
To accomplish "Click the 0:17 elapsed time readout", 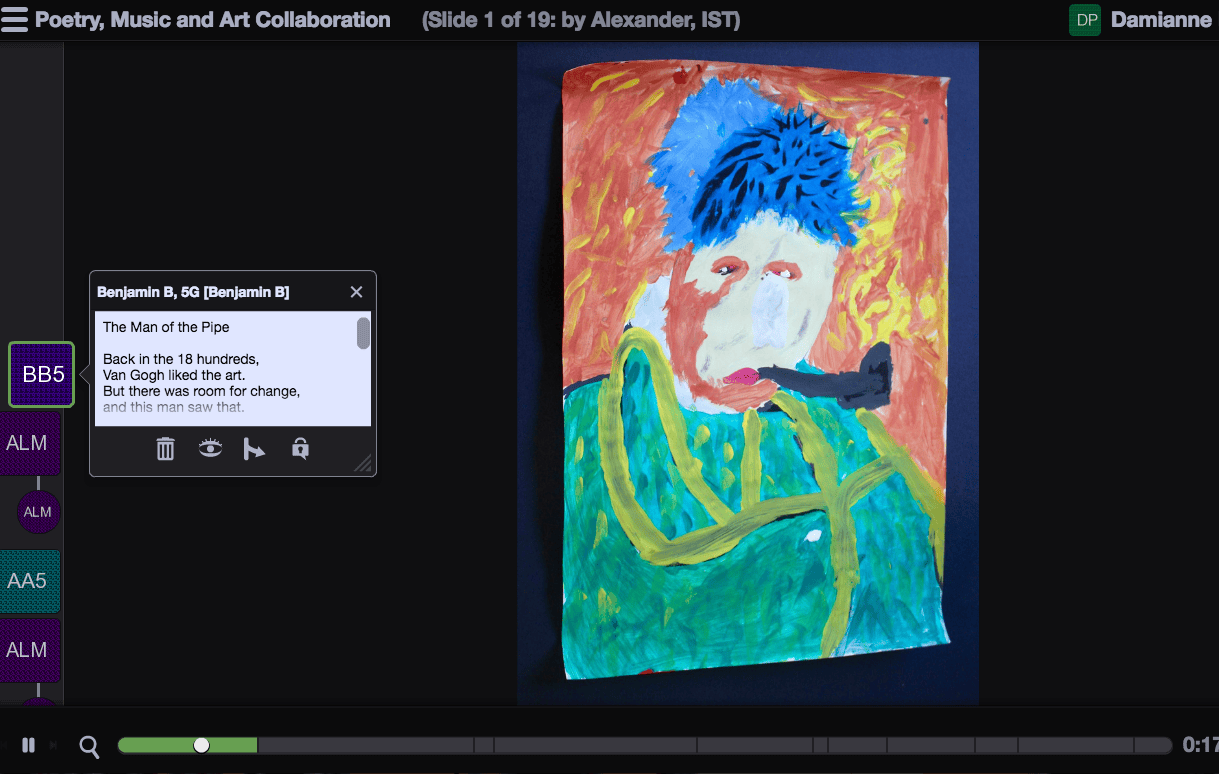I will coord(1200,745).
